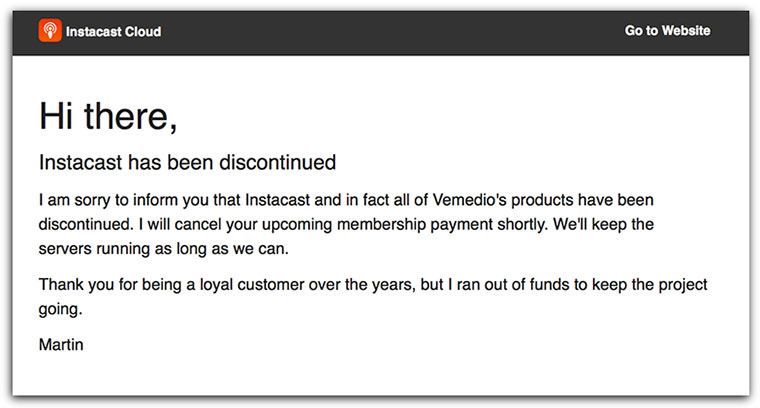Screen dimensions: 760x408
Task: Click the orange Instacast podcast icon
Action: [50, 31]
